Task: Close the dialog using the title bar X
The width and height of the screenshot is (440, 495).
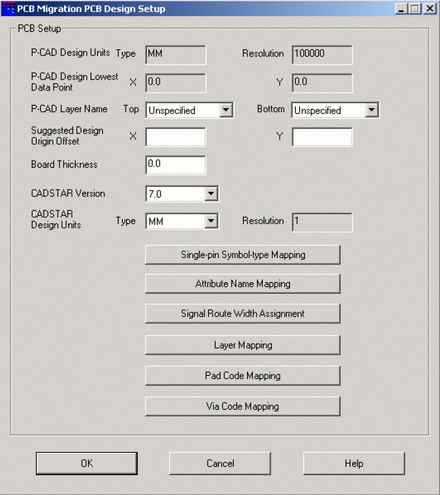Action: coord(430,8)
